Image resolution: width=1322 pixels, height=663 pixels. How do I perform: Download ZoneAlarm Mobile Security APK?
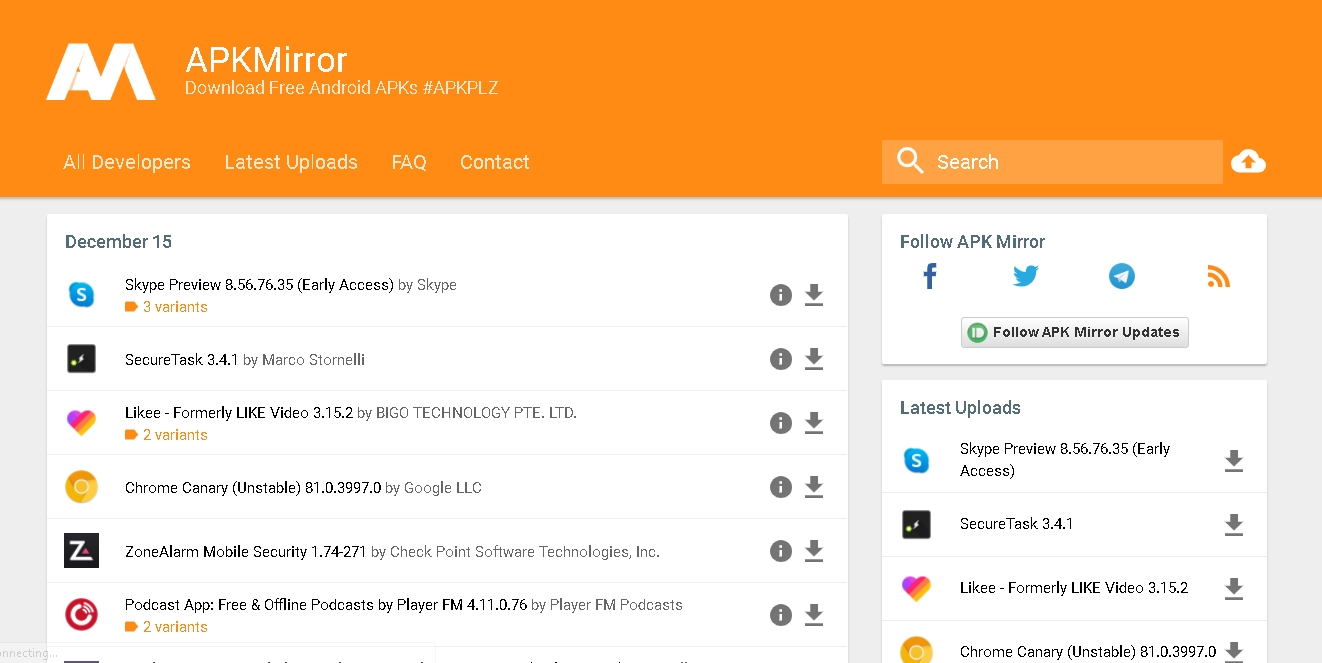pos(814,551)
